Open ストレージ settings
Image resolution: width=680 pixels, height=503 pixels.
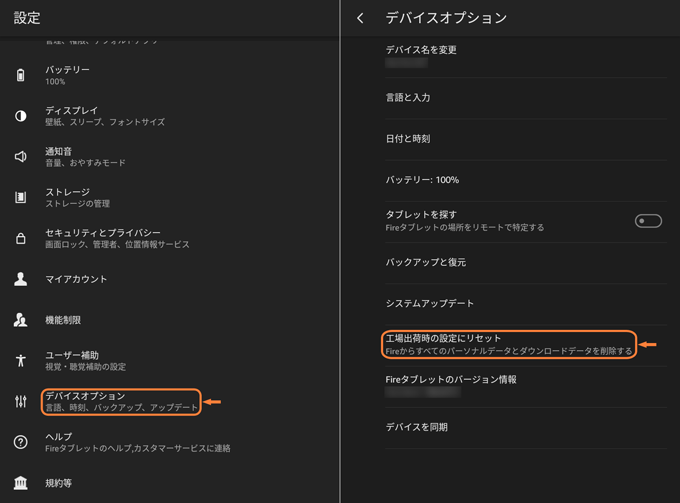coord(170,197)
